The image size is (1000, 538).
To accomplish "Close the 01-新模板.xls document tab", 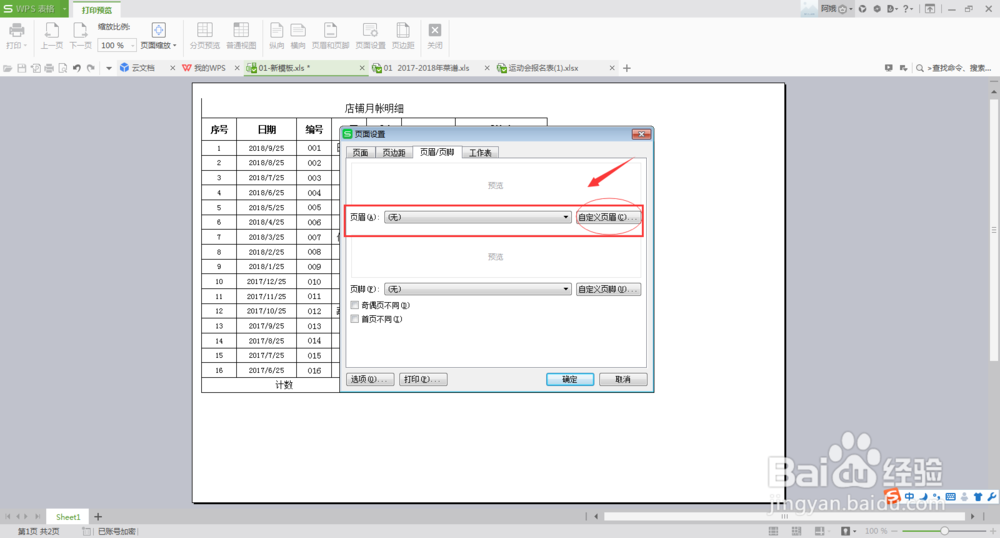I will pyautogui.click(x=362, y=68).
